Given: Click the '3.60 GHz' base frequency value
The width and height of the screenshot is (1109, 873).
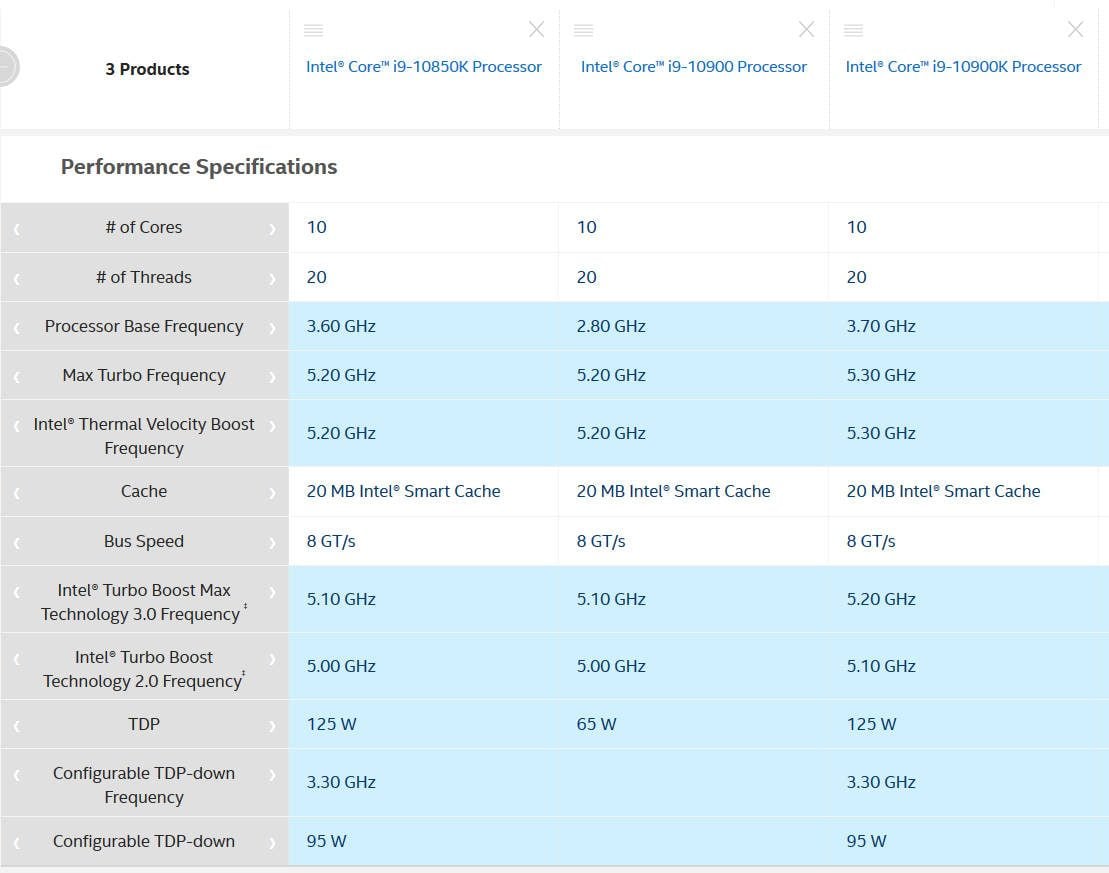Looking at the screenshot, I should click(x=341, y=326).
